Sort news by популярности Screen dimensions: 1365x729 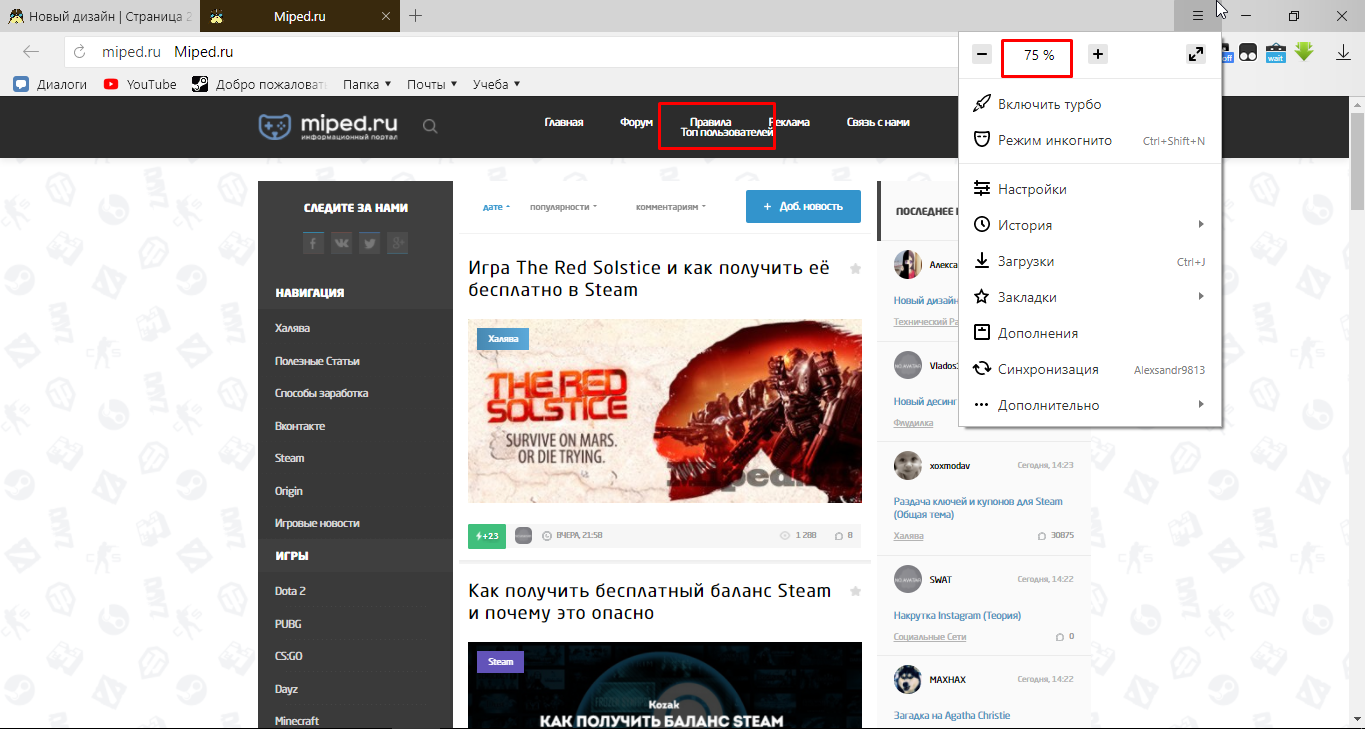(563, 207)
